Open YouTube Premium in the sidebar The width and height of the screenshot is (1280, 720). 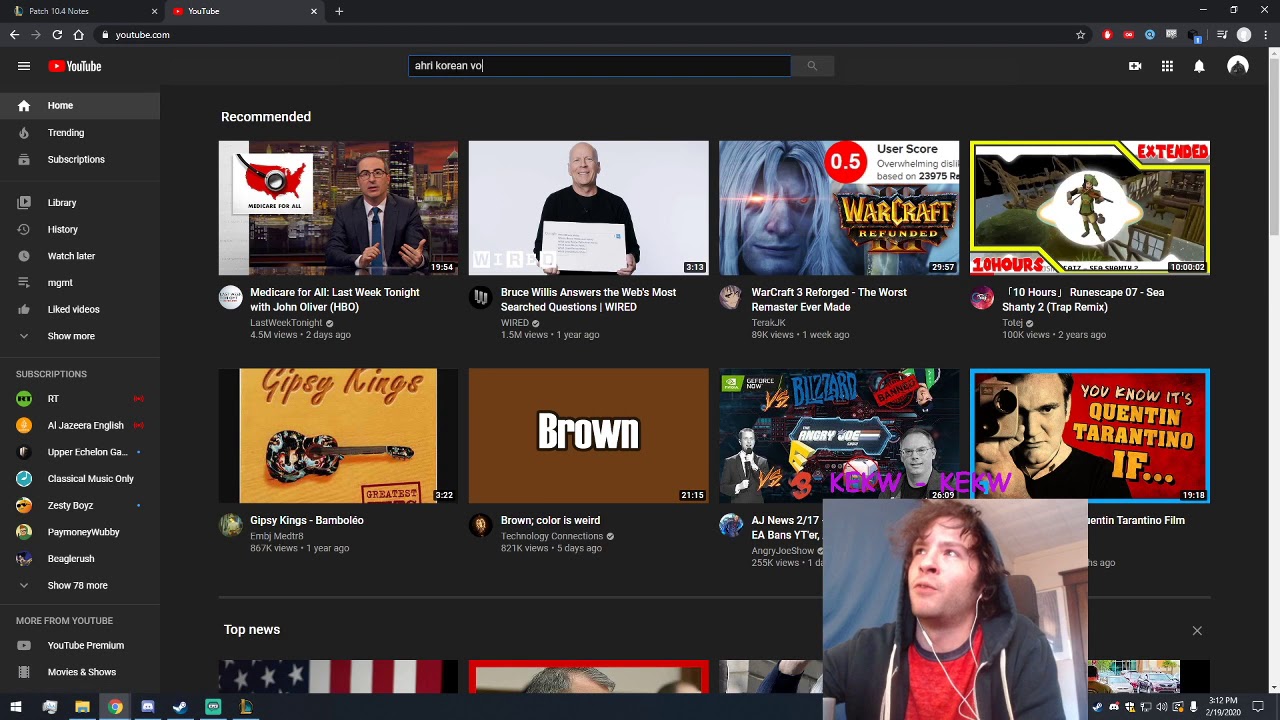pyautogui.click(x=80, y=645)
